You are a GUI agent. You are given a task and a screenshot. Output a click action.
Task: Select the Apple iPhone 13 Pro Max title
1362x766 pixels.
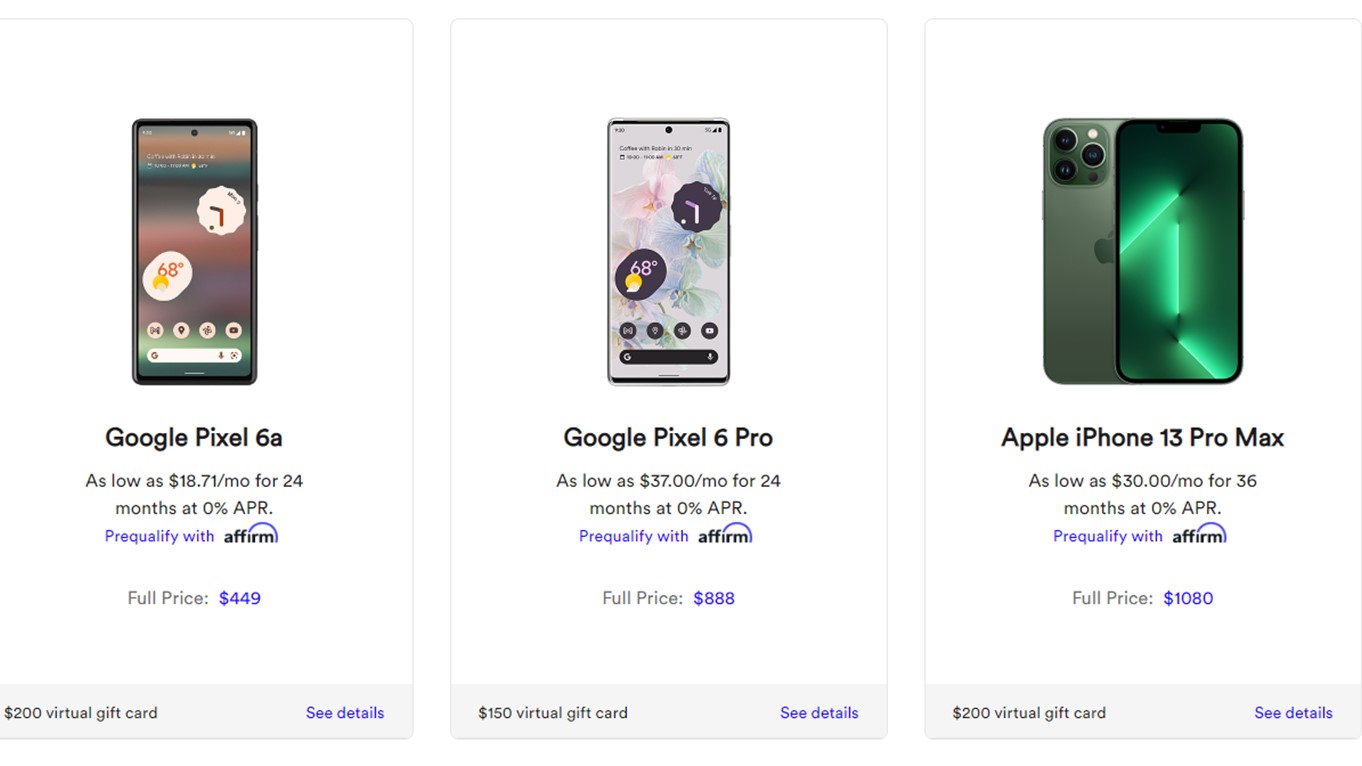(1142, 438)
